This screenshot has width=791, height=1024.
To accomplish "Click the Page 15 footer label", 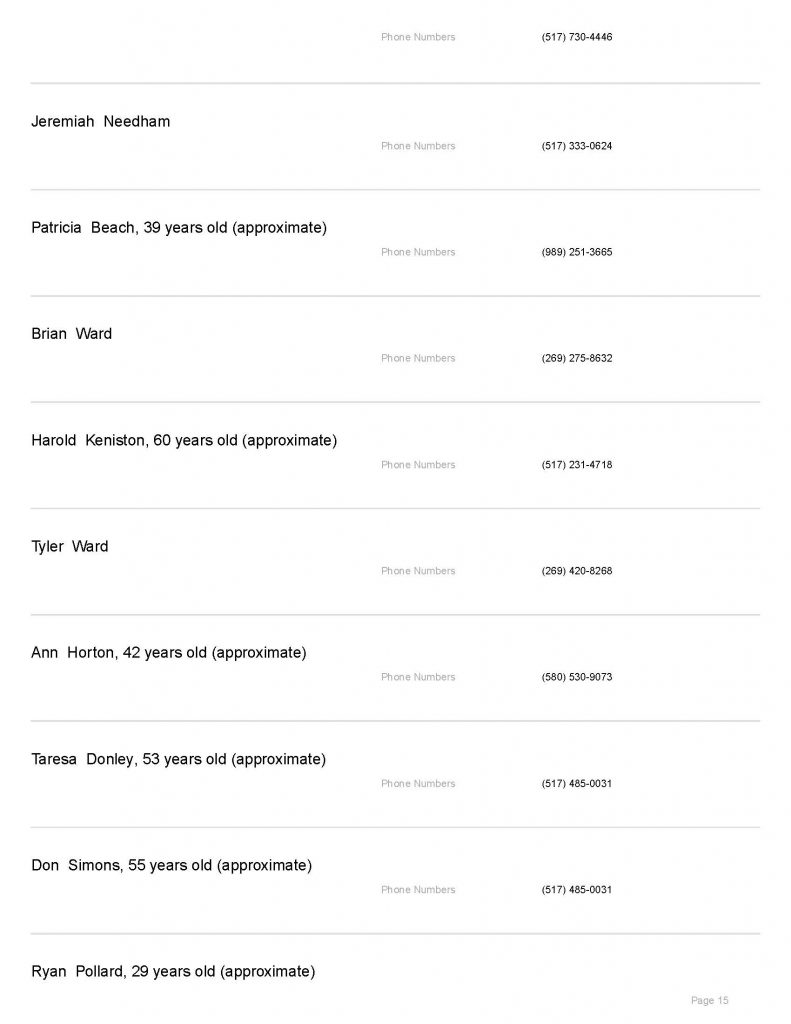I will 710,1000.
